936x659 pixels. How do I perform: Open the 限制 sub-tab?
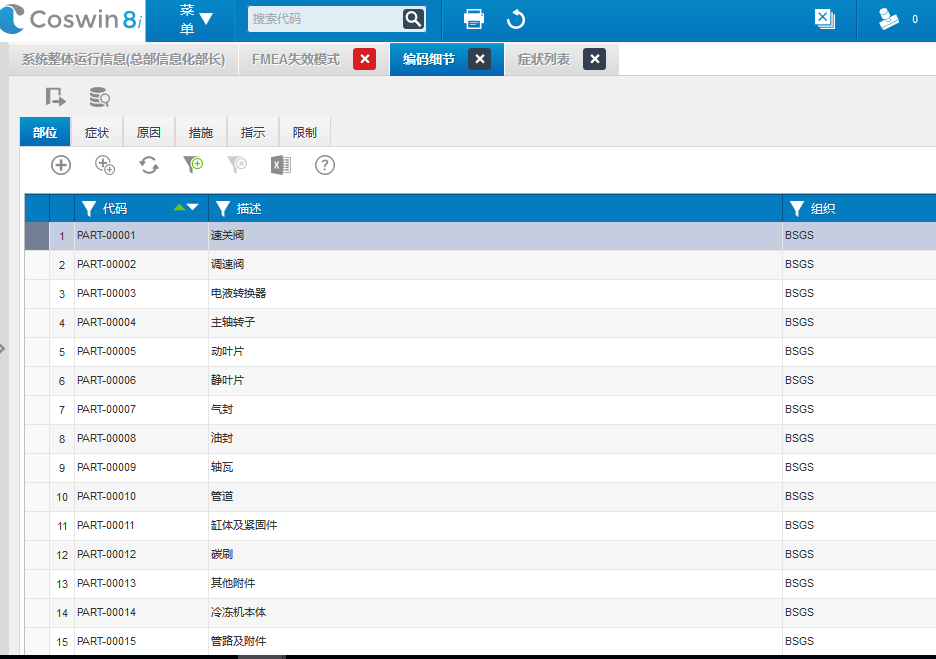304,132
